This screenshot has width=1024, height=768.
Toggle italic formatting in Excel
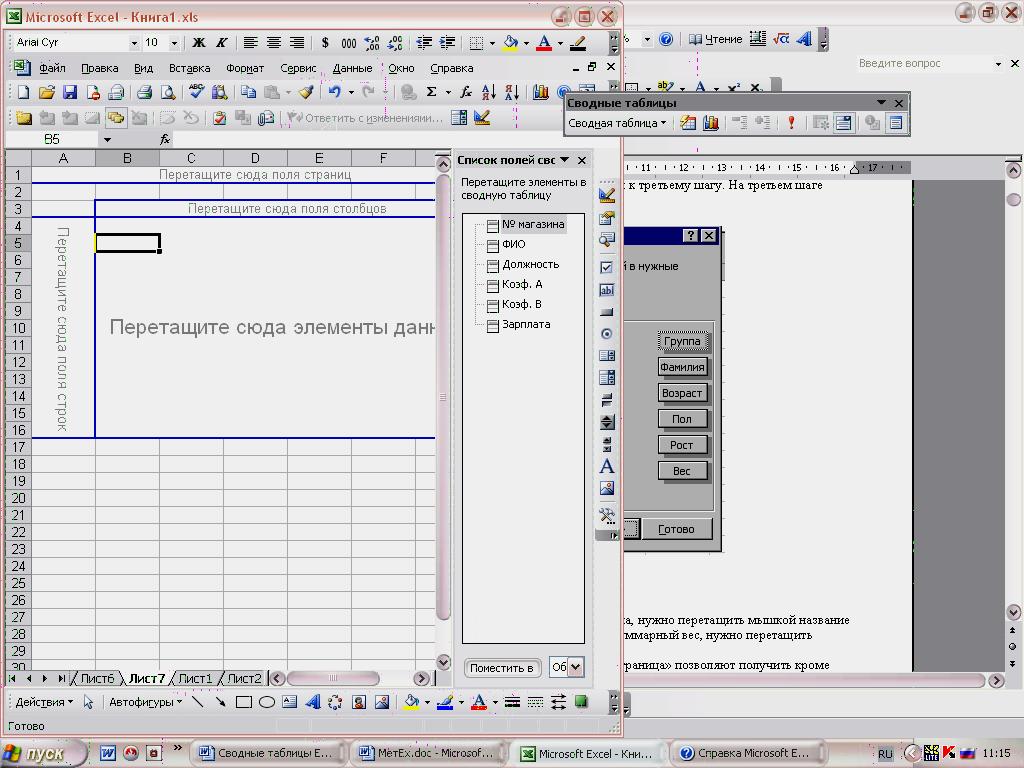pos(222,42)
